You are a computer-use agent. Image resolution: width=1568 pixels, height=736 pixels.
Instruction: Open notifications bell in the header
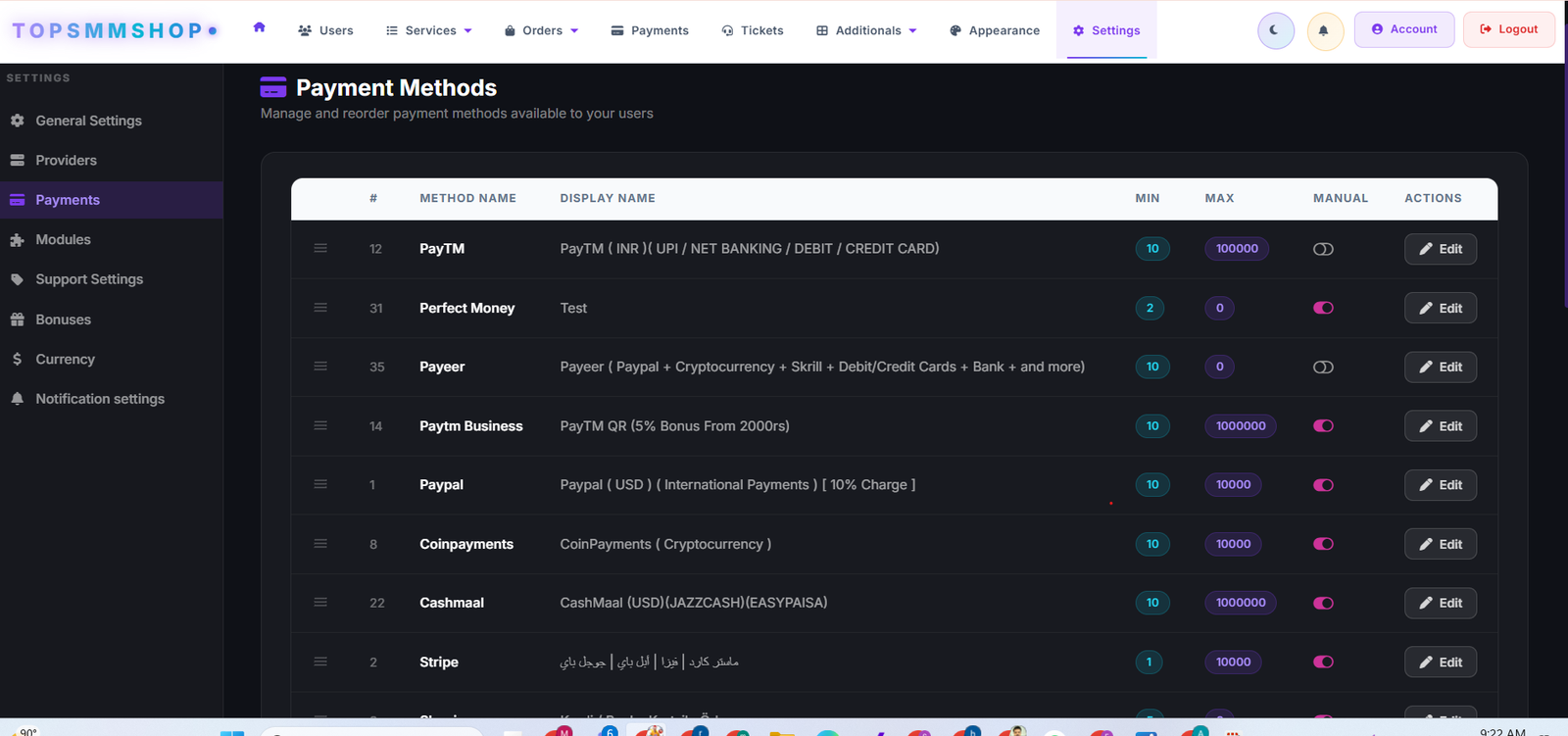[1324, 30]
